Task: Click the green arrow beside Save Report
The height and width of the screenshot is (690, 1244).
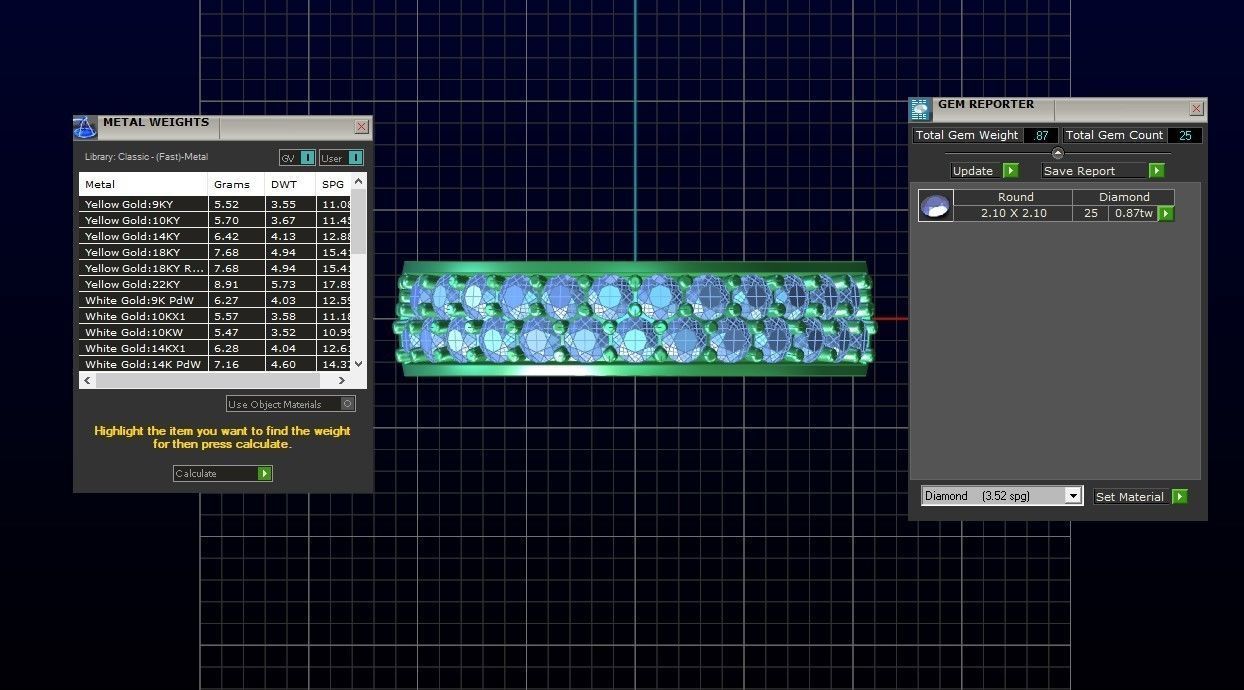Action: click(1157, 171)
